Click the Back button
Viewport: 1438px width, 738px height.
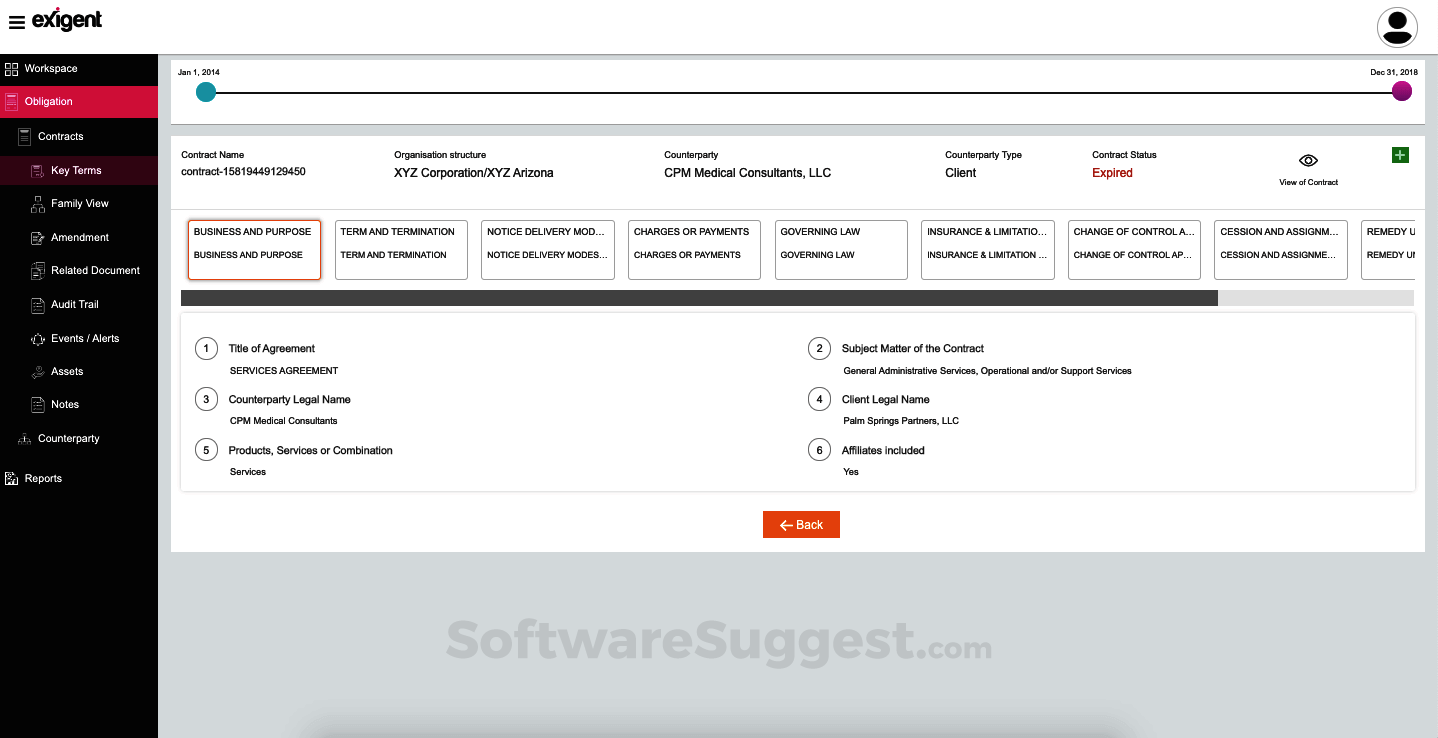pos(800,524)
